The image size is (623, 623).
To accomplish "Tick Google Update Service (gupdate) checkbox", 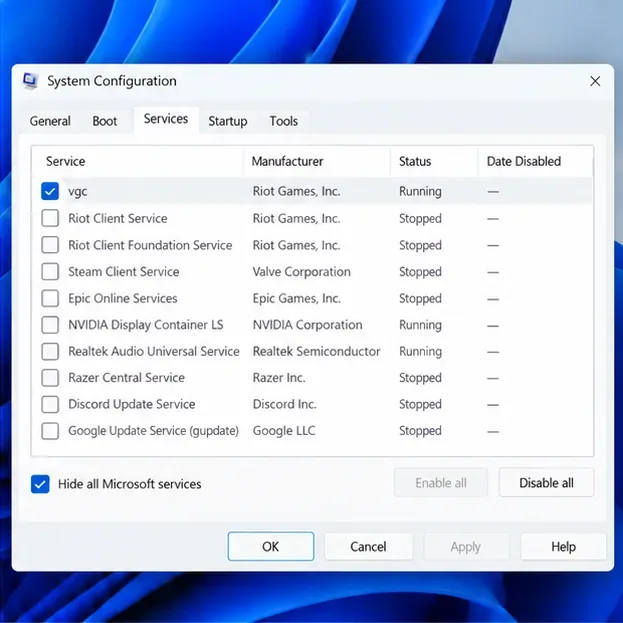I will pos(50,431).
